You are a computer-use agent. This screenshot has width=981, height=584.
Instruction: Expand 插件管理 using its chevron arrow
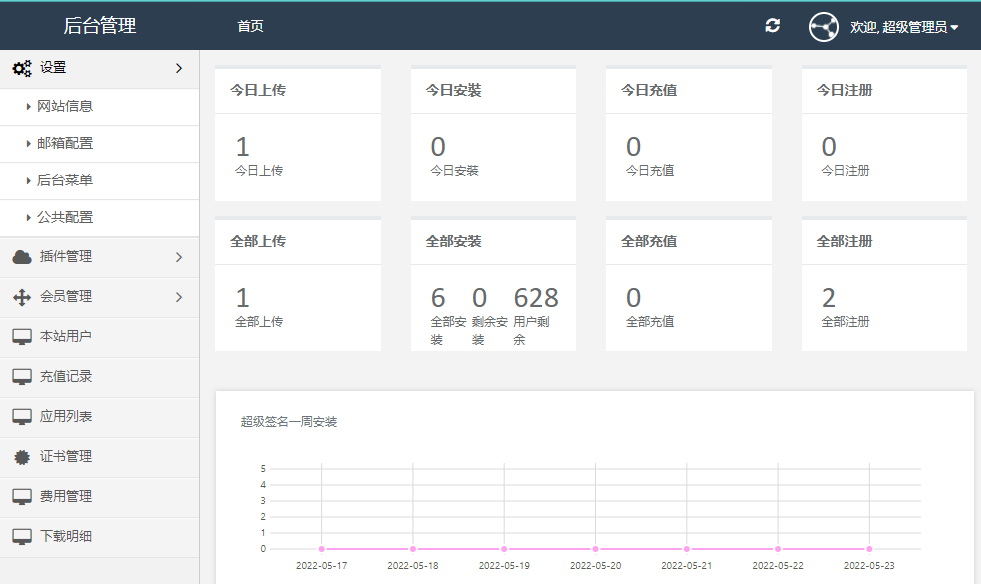coord(179,257)
